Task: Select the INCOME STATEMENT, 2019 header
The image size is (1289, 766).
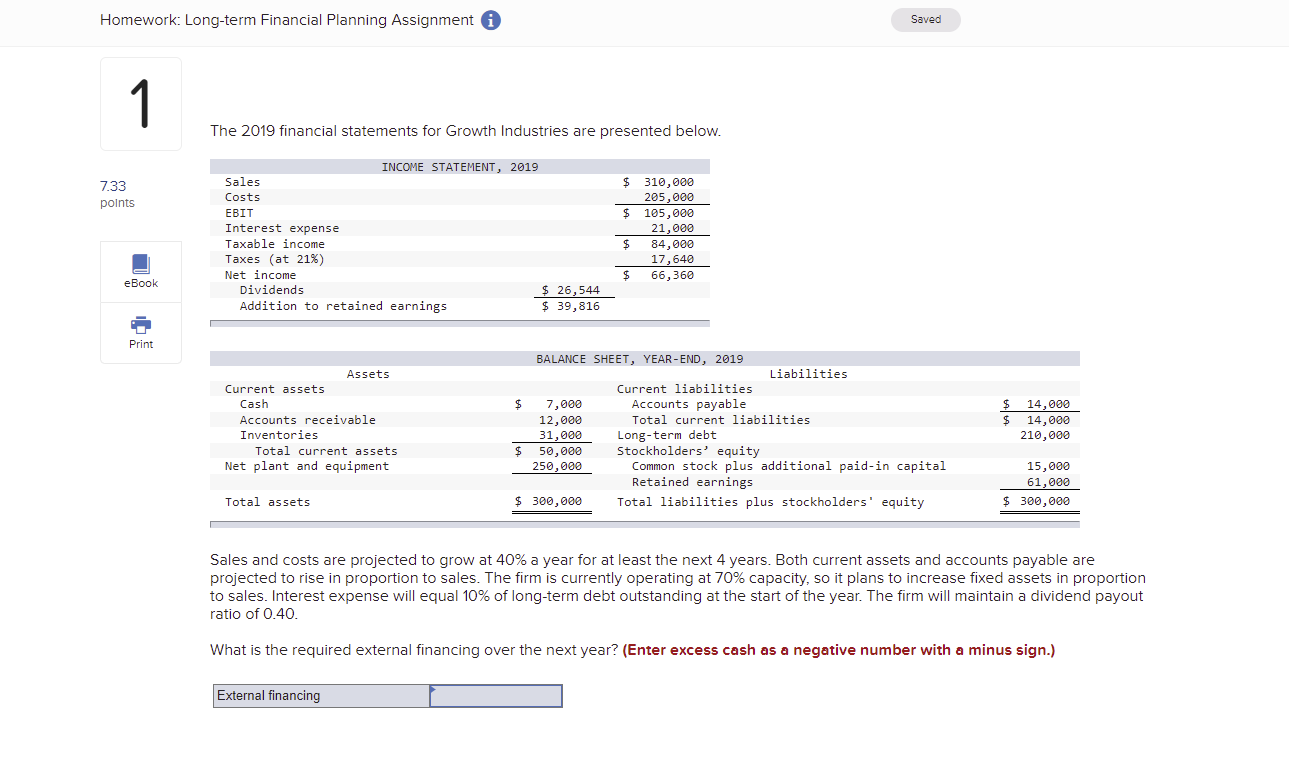Action: click(459, 166)
